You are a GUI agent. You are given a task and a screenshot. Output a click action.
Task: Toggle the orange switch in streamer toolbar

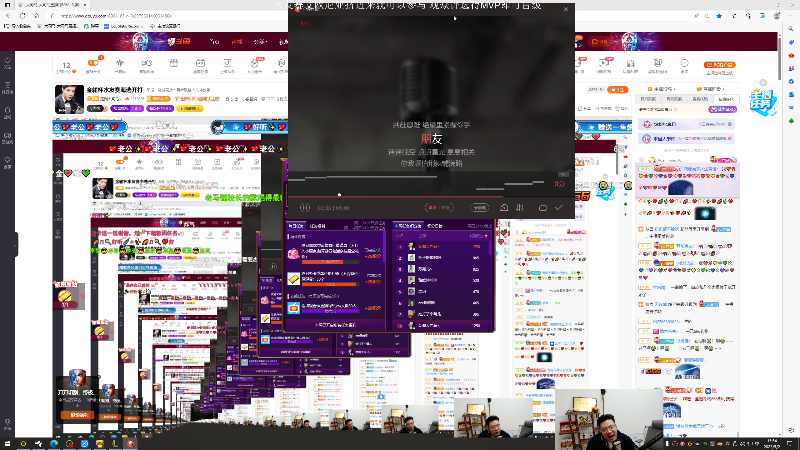93,63
